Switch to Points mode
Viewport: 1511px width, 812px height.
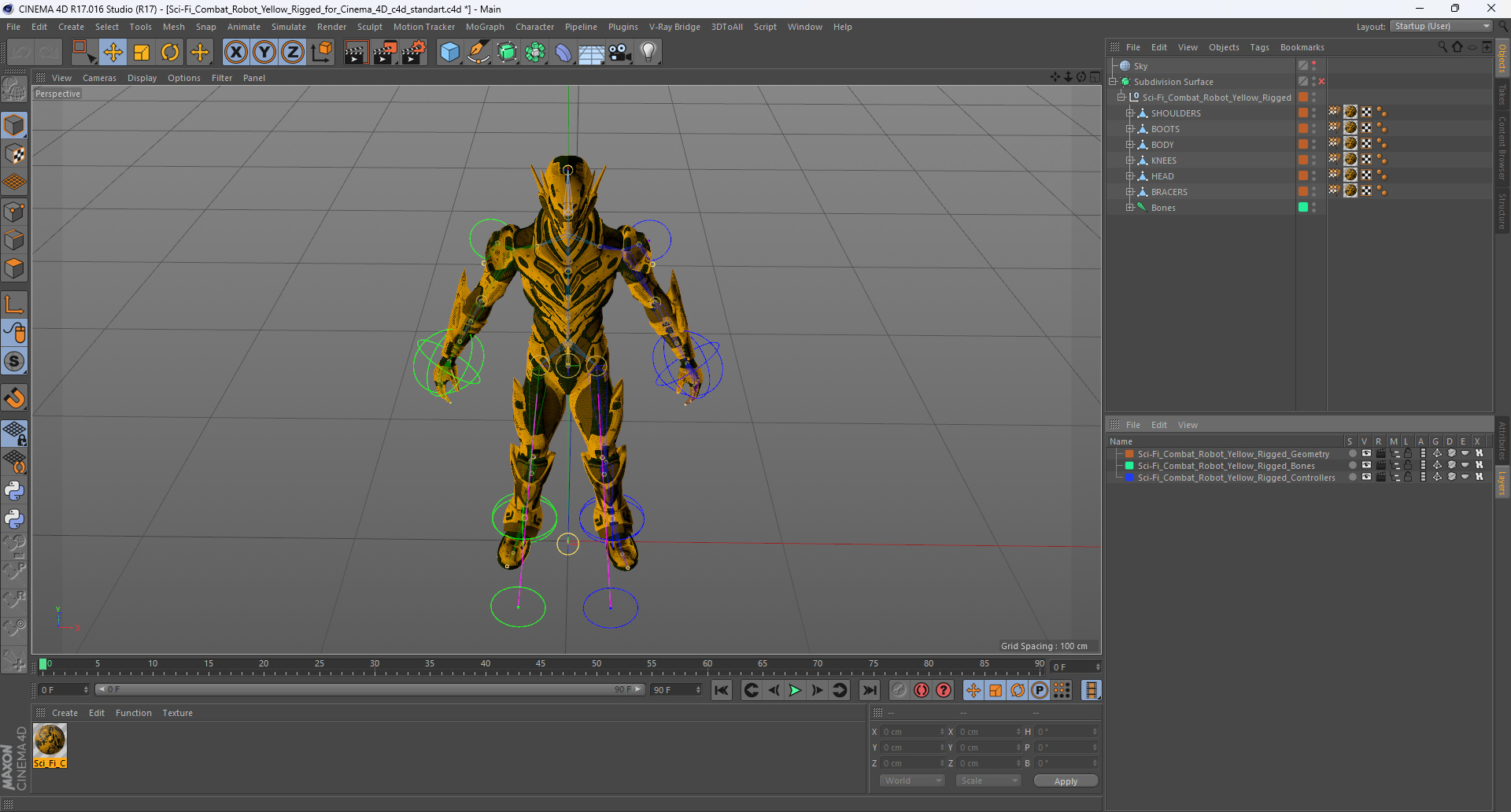[x=14, y=212]
